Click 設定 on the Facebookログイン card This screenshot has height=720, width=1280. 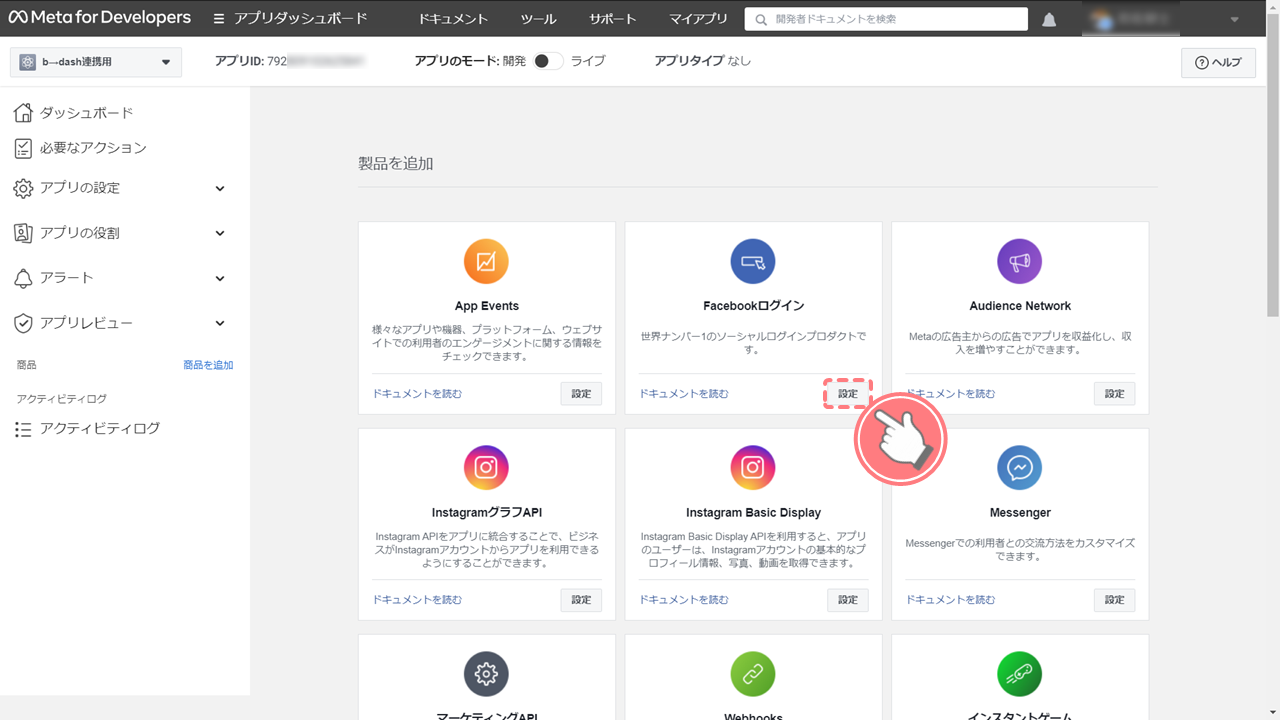click(x=848, y=394)
